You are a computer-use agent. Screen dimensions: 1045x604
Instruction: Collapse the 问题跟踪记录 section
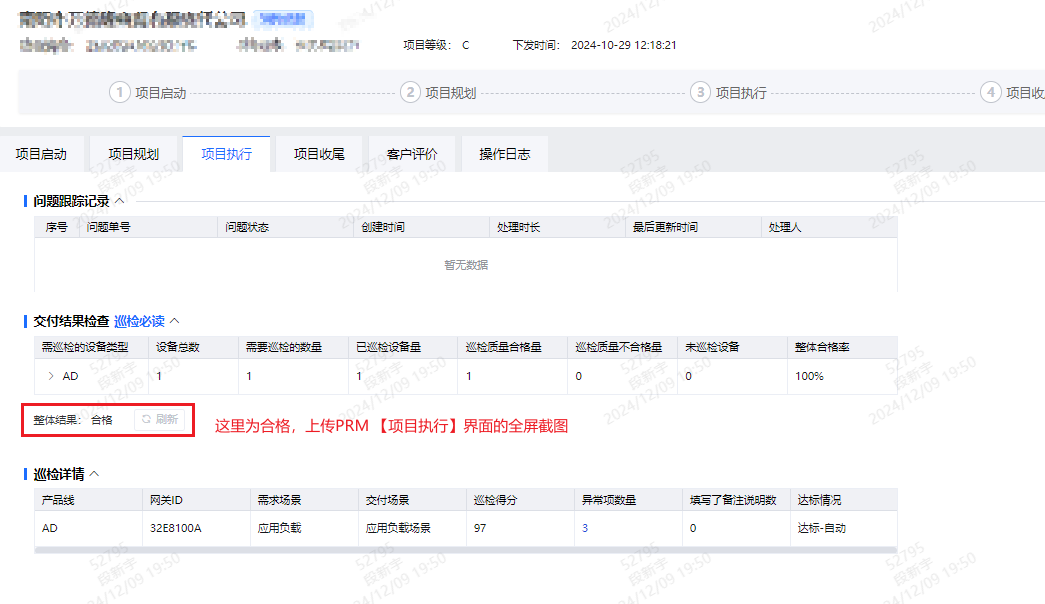click(119, 201)
